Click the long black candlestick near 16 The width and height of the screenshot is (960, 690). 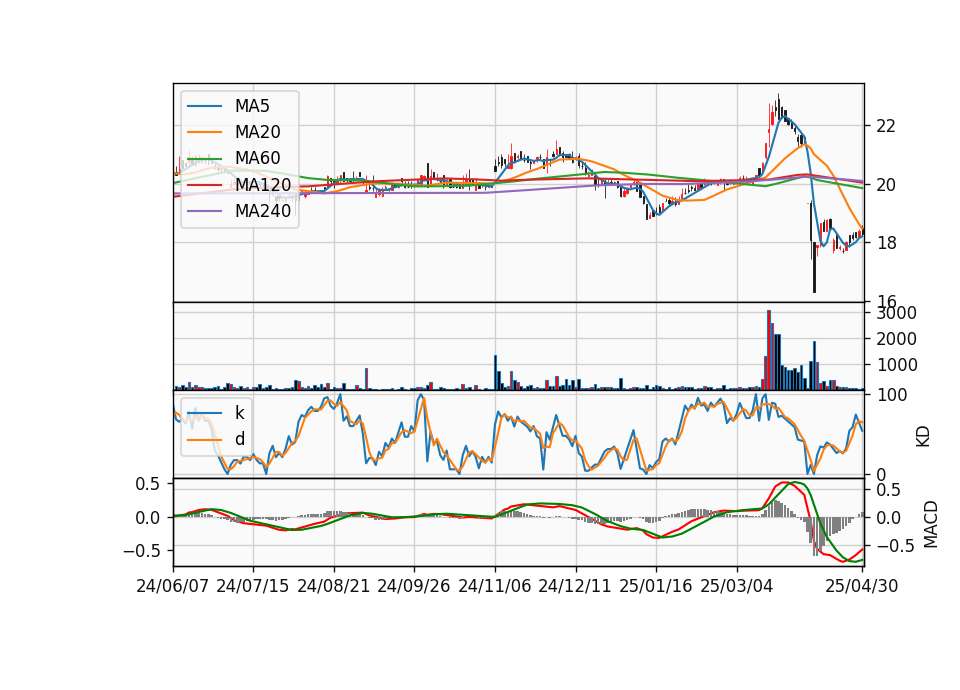814,267
